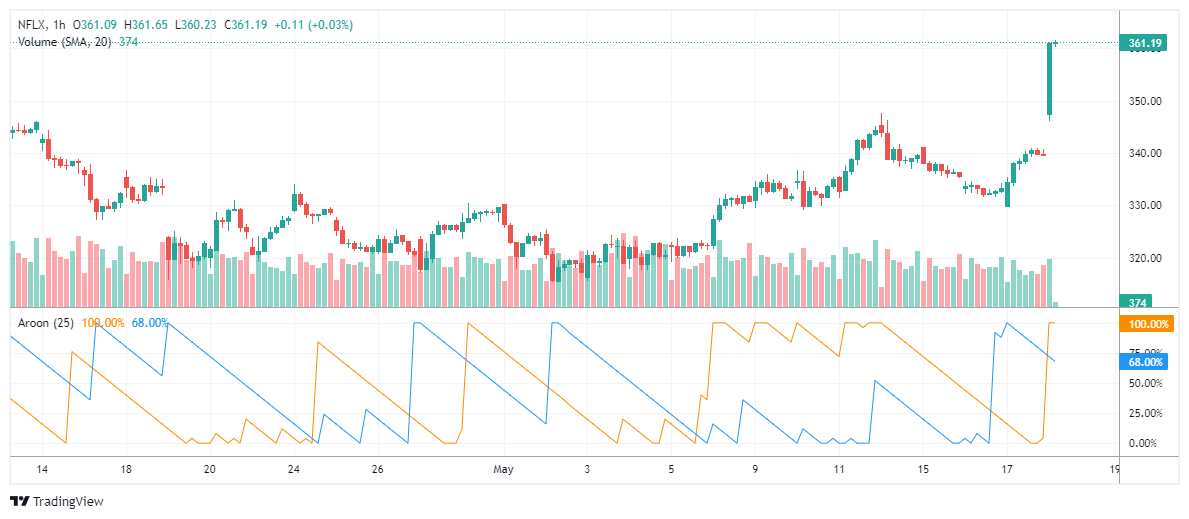
Task: Click date label 19 on the time axis
Action: [1113, 470]
